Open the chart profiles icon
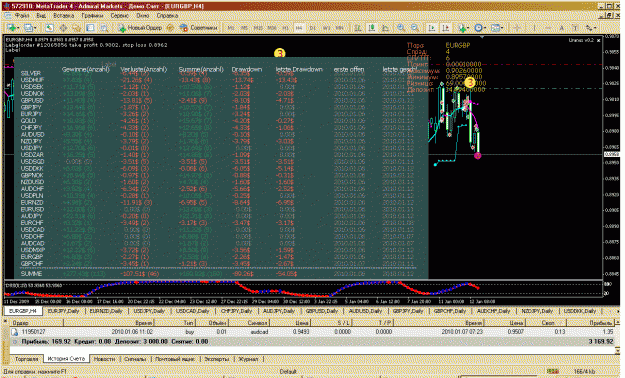 tap(28, 28)
